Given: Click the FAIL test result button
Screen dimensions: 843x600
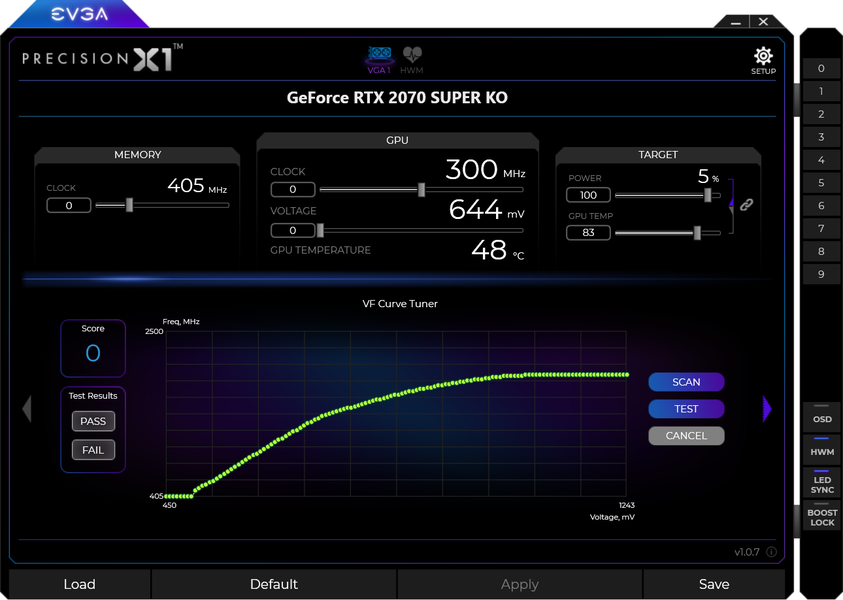Looking at the screenshot, I should 93,450.
